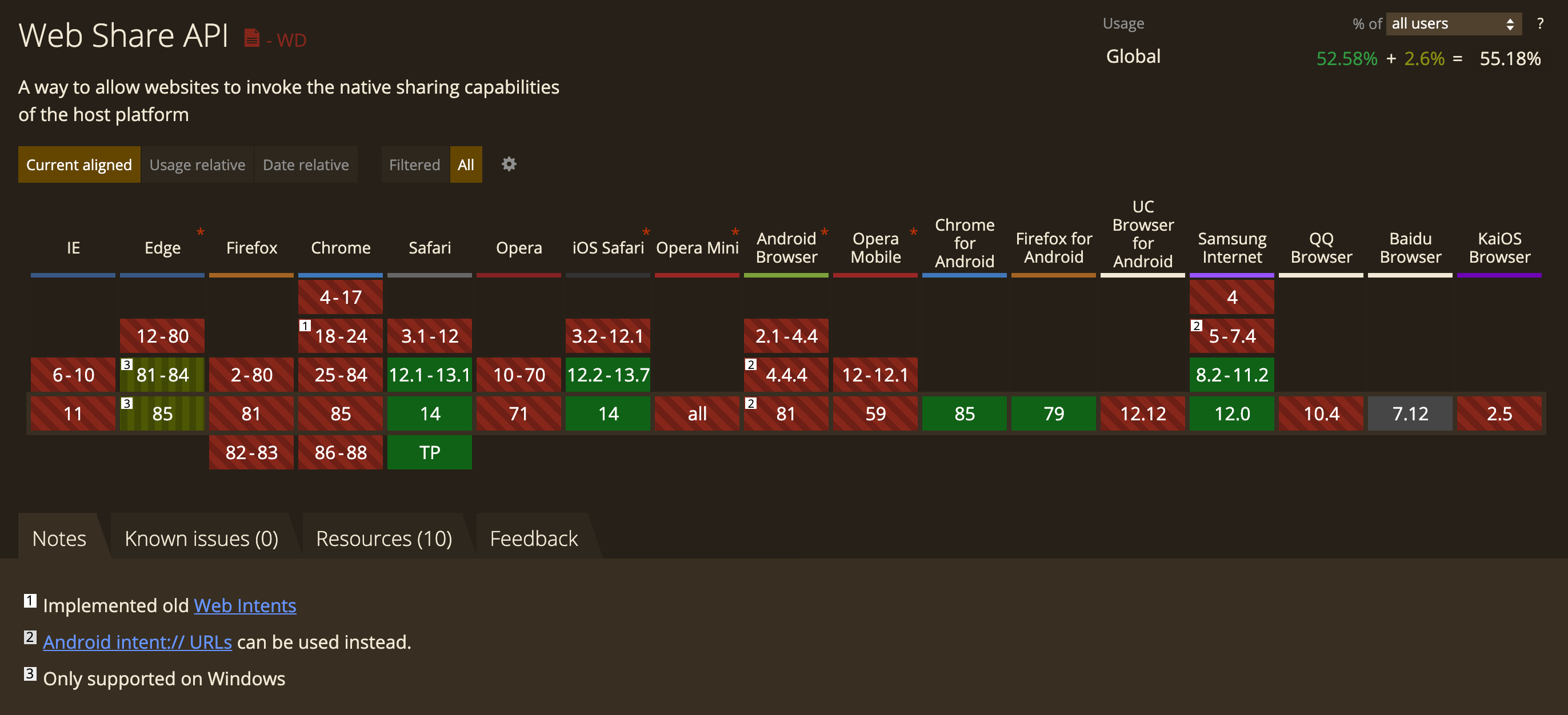The height and width of the screenshot is (715, 1568).
Task: Select the QQ Browser 10.4 cell
Action: tap(1321, 414)
